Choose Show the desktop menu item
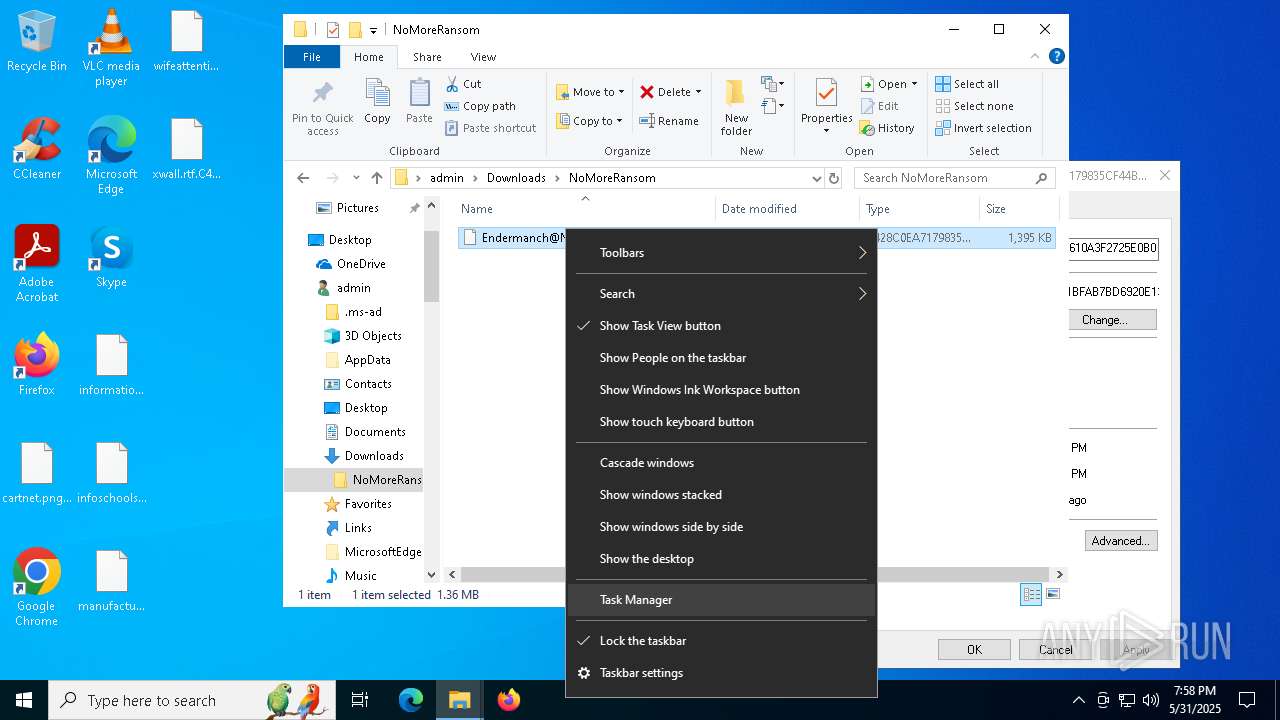Screen dimensions: 1280x720 721,559
